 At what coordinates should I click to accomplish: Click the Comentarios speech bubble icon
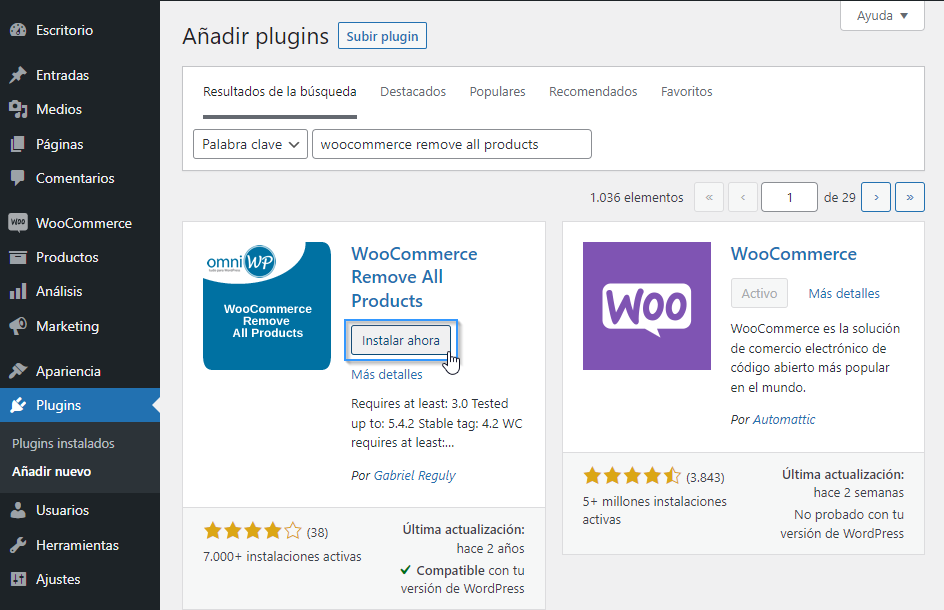[18, 178]
